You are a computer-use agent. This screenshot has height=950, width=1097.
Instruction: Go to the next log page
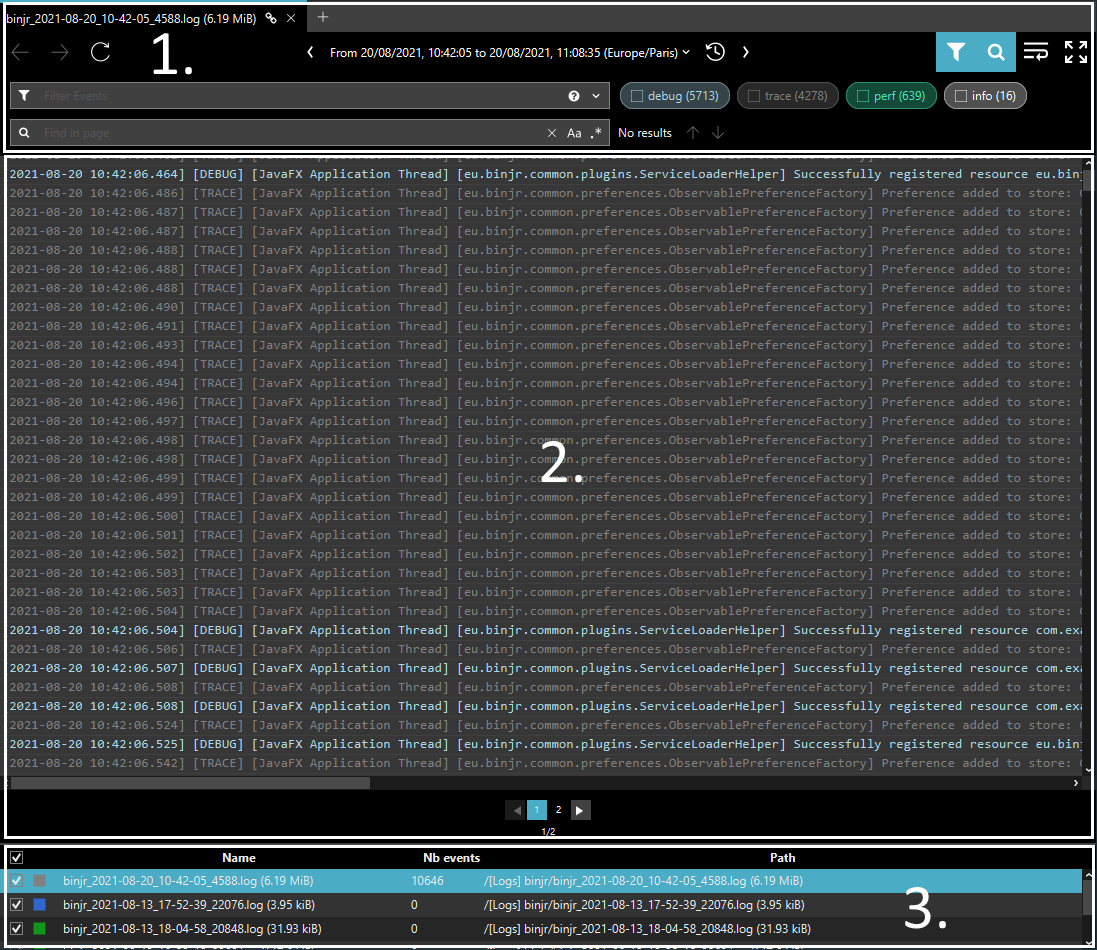pyautogui.click(x=580, y=810)
